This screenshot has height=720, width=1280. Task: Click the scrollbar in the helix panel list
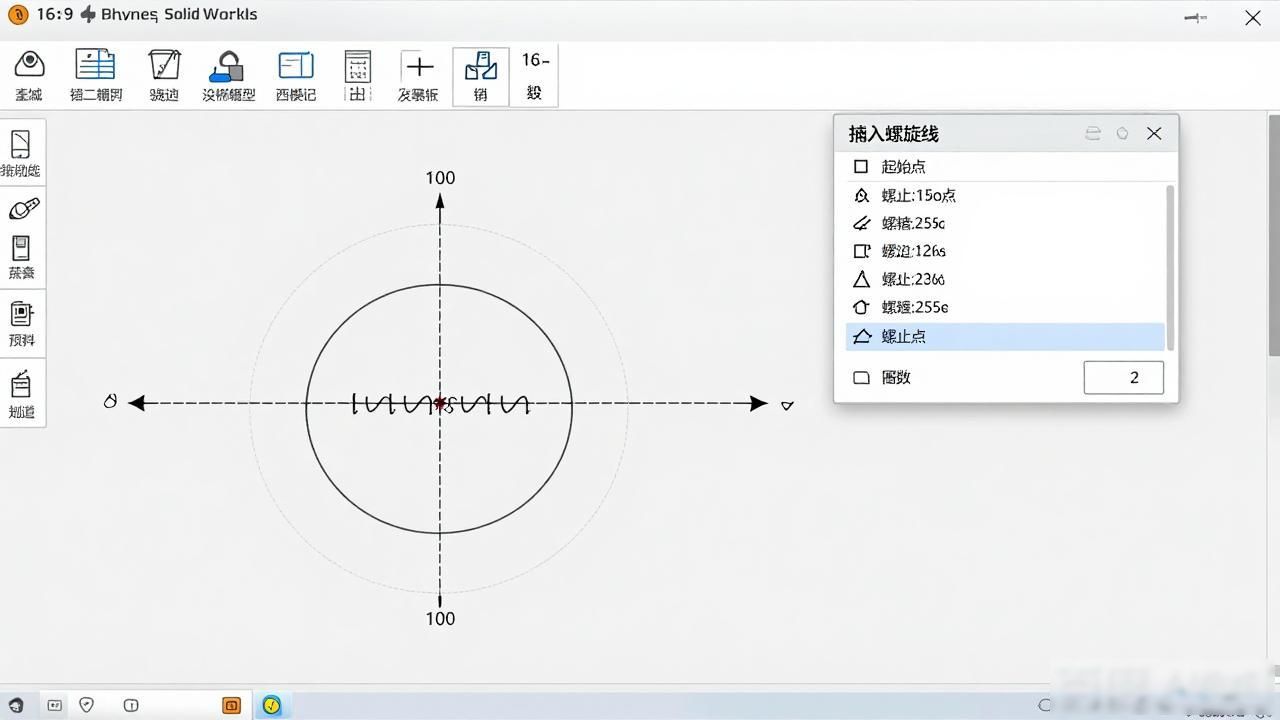[x=1171, y=268]
